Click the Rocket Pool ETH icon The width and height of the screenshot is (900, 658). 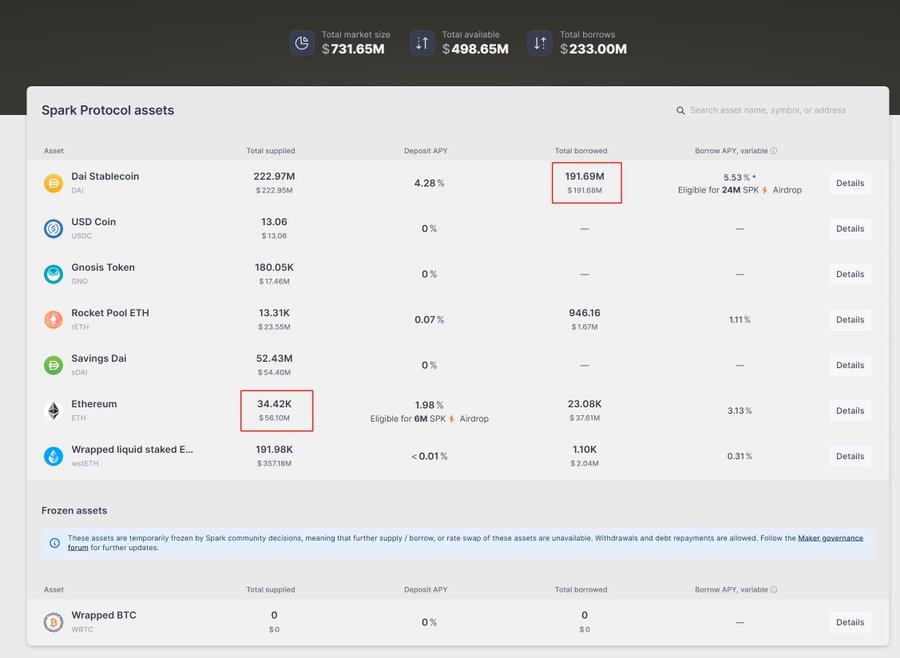point(53,320)
